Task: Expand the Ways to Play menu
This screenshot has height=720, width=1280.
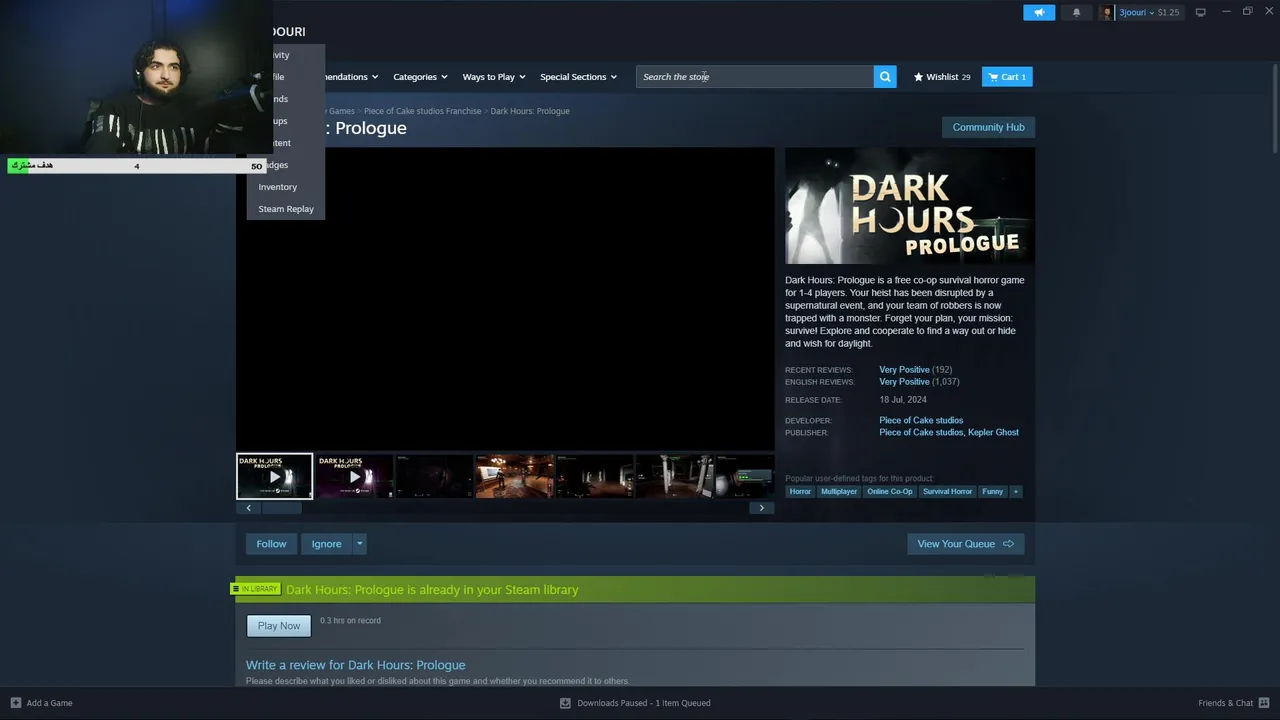Action: point(494,77)
